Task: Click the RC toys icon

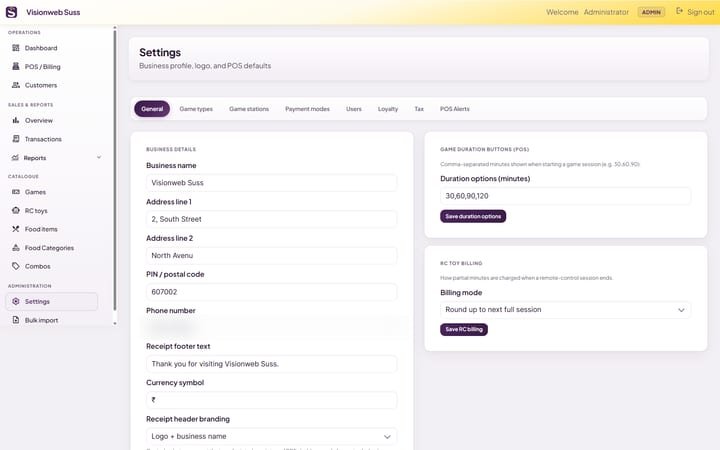Action: 16,210
